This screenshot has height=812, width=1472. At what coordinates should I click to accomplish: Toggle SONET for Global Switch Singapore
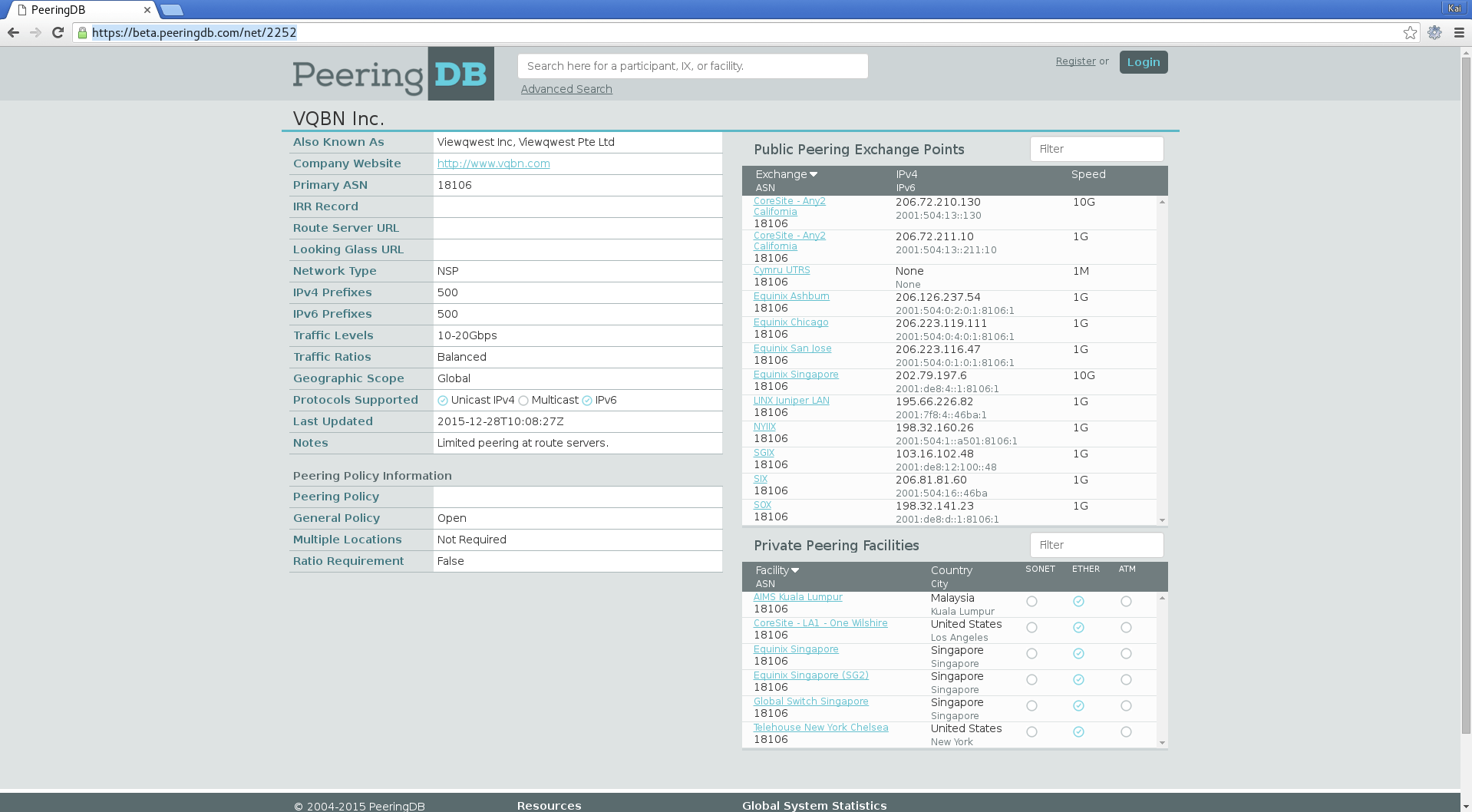[1031, 706]
